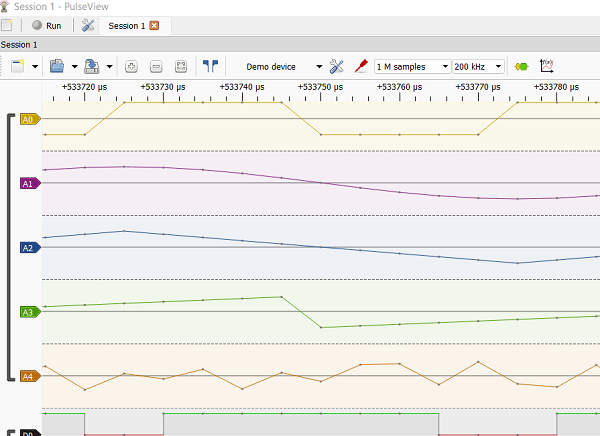Click the new view icon
This screenshot has width=600, height=436.
tap(17, 67)
